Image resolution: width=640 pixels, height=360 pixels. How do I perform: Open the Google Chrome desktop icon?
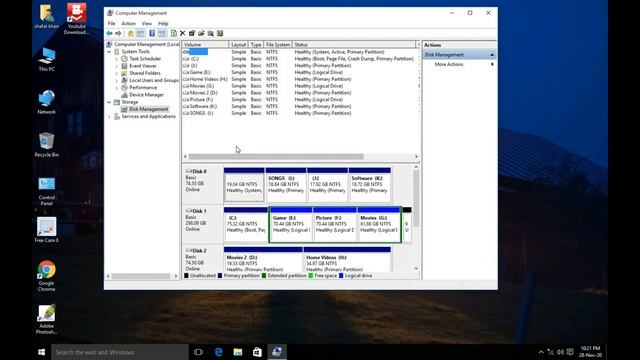pyautogui.click(x=47, y=276)
